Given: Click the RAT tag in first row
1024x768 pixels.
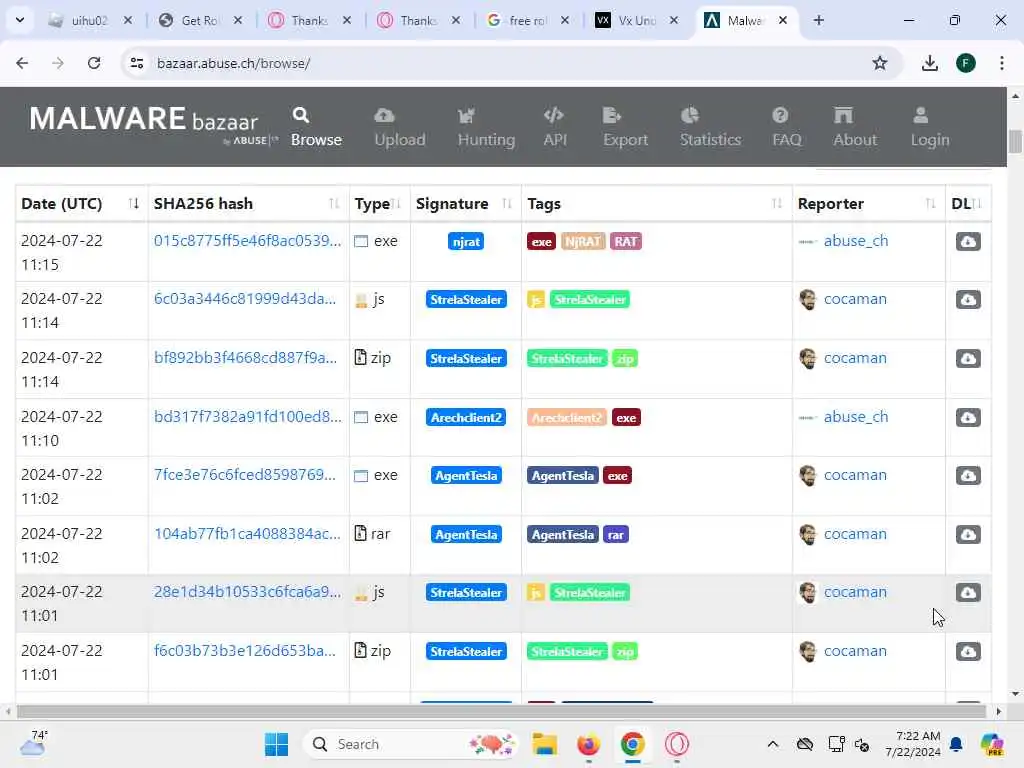Looking at the screenshot, I should 626,242.
